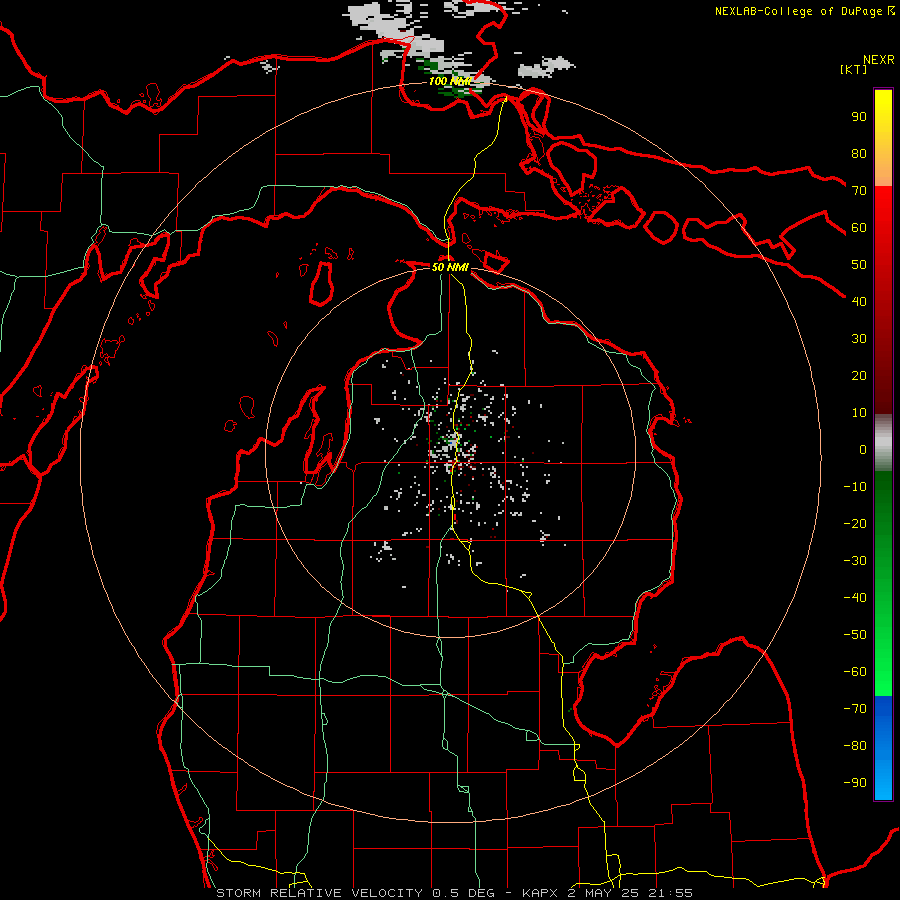
Task: Click the 0 value on the velocity scale
Action: (x=863, y=450)
